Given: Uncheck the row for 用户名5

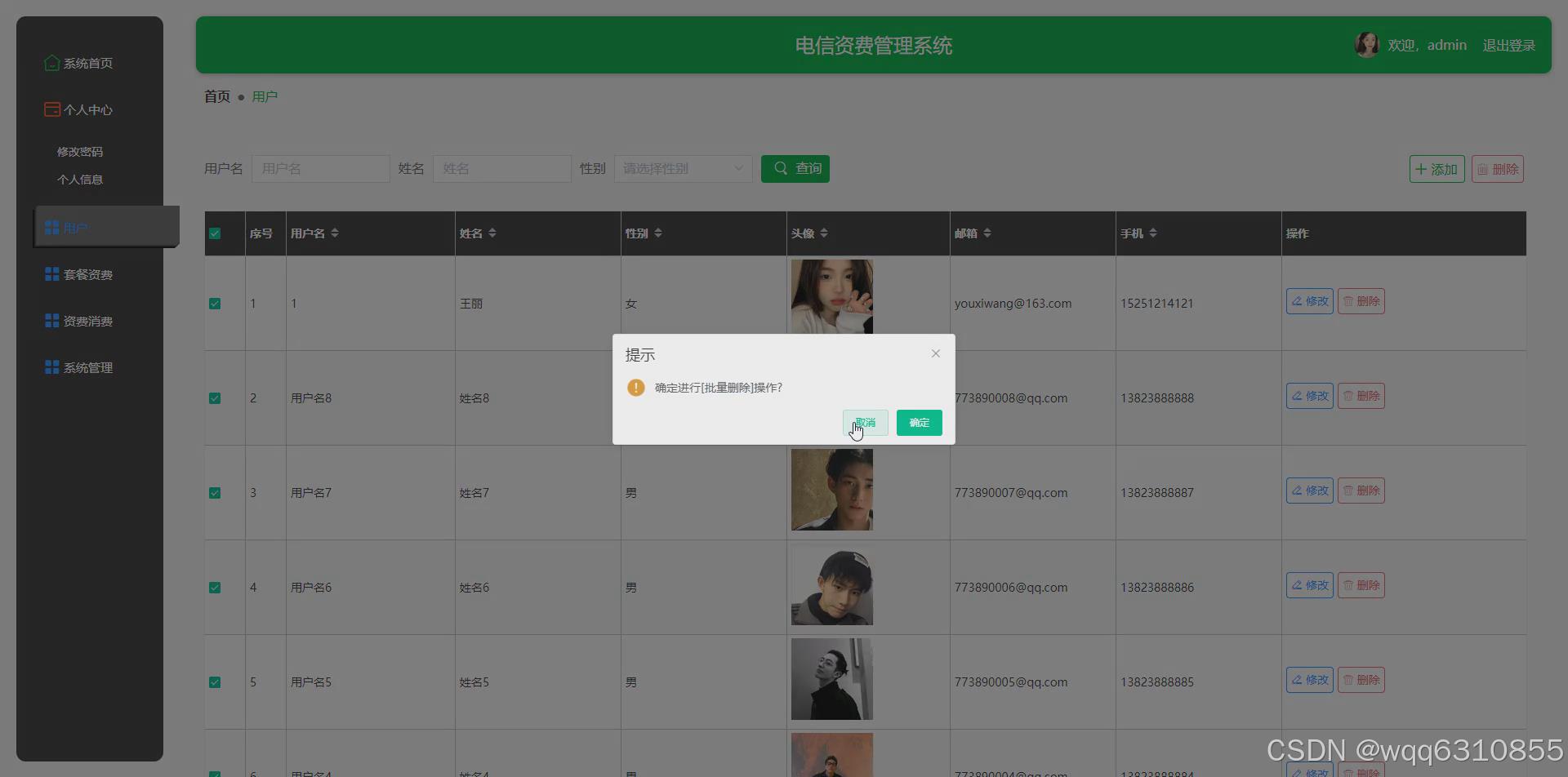Looking at the screenshot, I should point(215,682).
